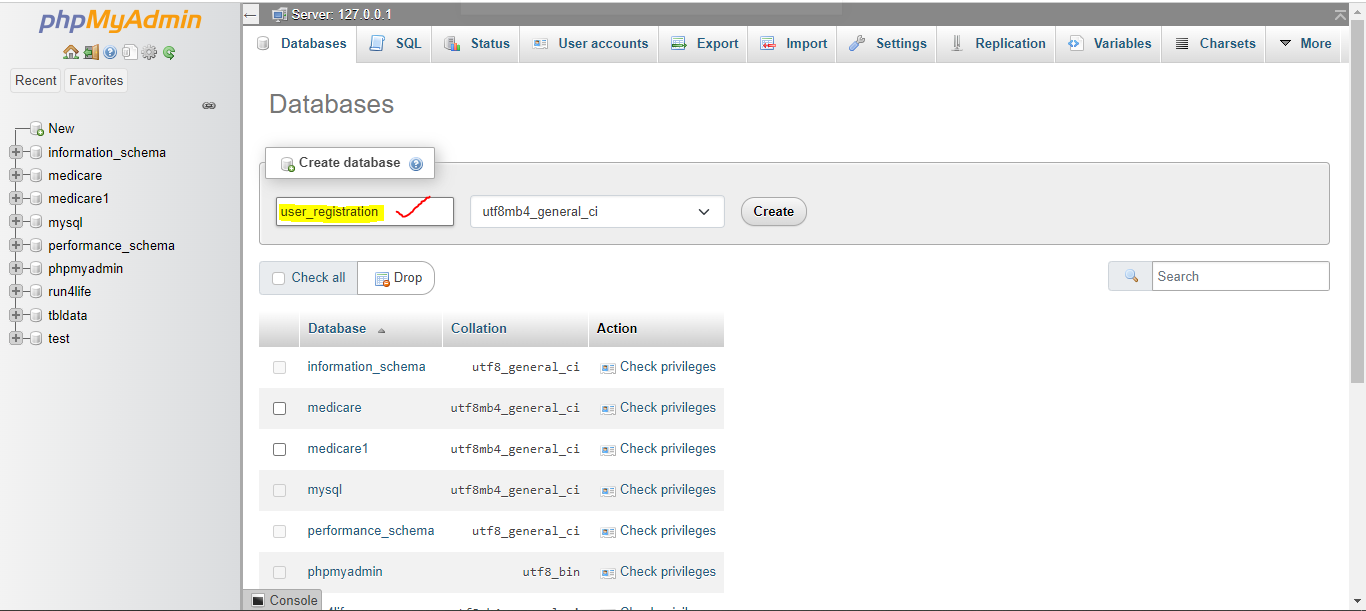Click the Create button
The image size is (1366, 611).
(773, 212)
